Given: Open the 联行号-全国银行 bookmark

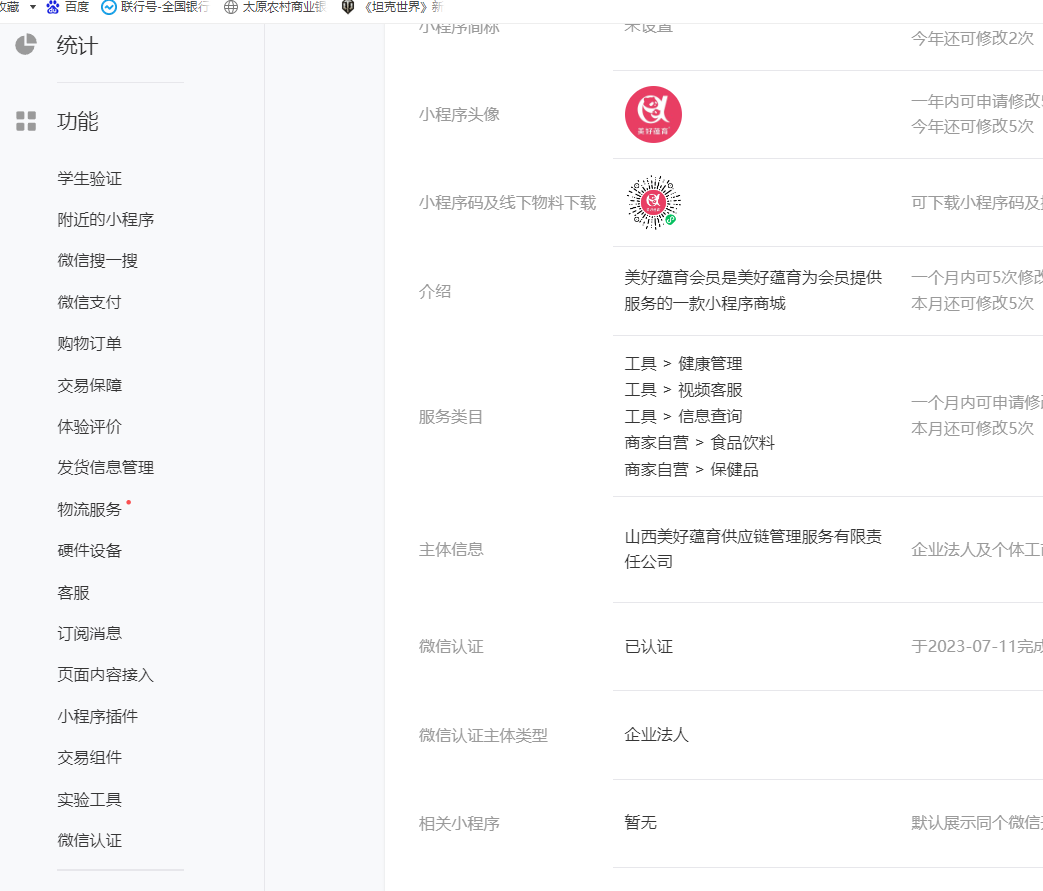Looking at the screenshot, I should [x=155, y=7].
